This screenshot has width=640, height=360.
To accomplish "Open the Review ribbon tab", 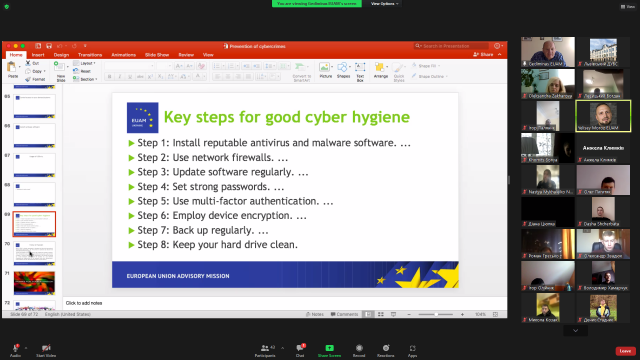I will pyautogui.click(x=186, y=55).
